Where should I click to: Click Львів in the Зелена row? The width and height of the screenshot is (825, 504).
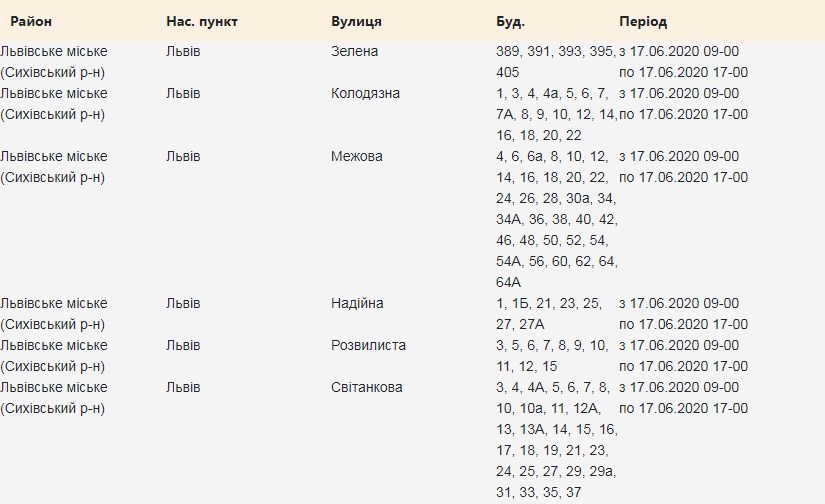click(x=183, y=51)
